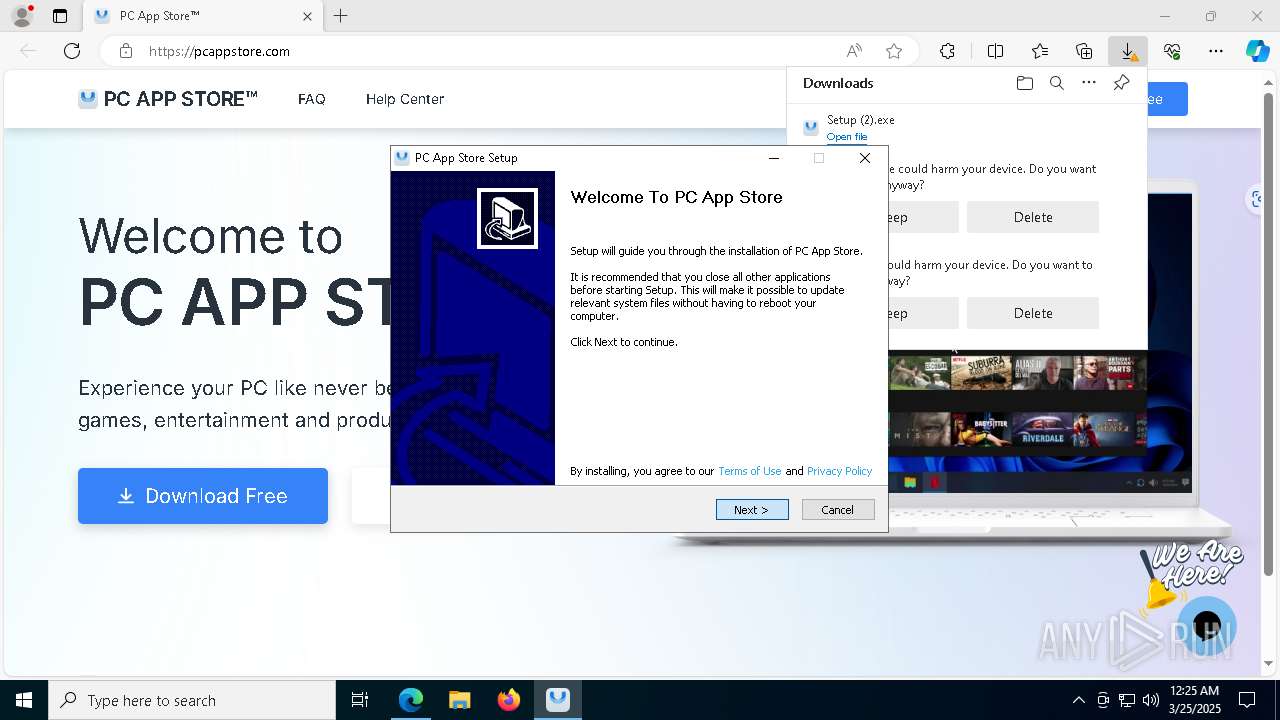View site information lock icon

point(126,51)
